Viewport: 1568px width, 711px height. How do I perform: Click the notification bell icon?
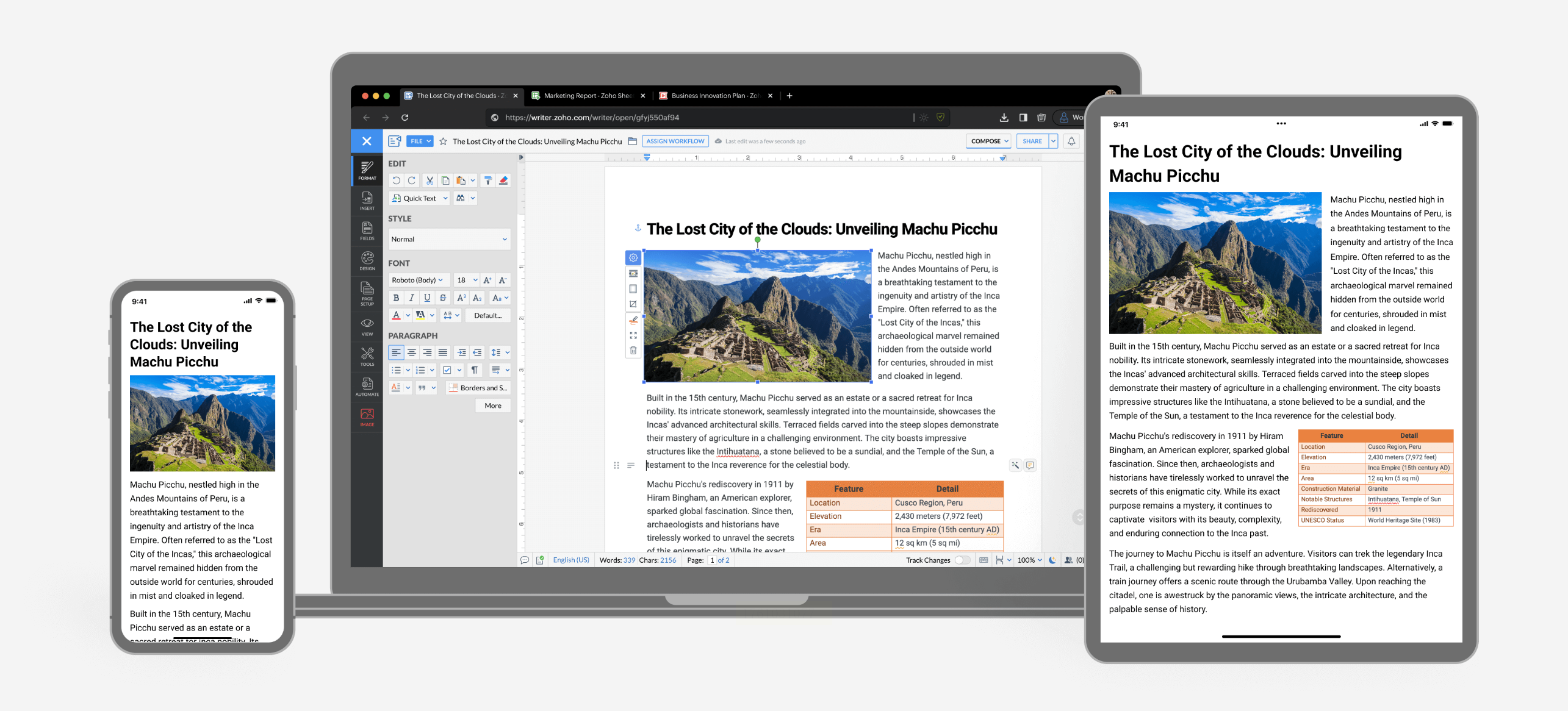1071,141
